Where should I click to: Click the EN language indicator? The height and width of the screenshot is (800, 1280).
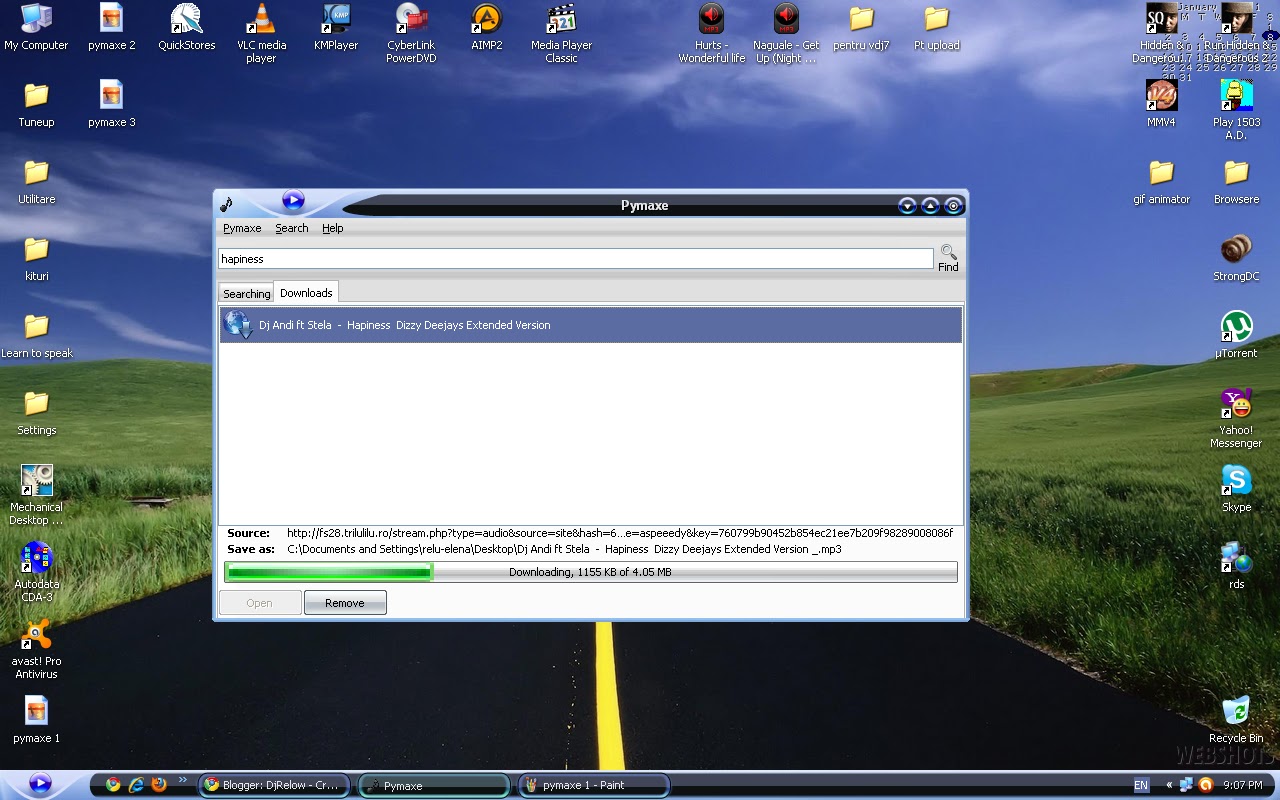pos(1141,785)
